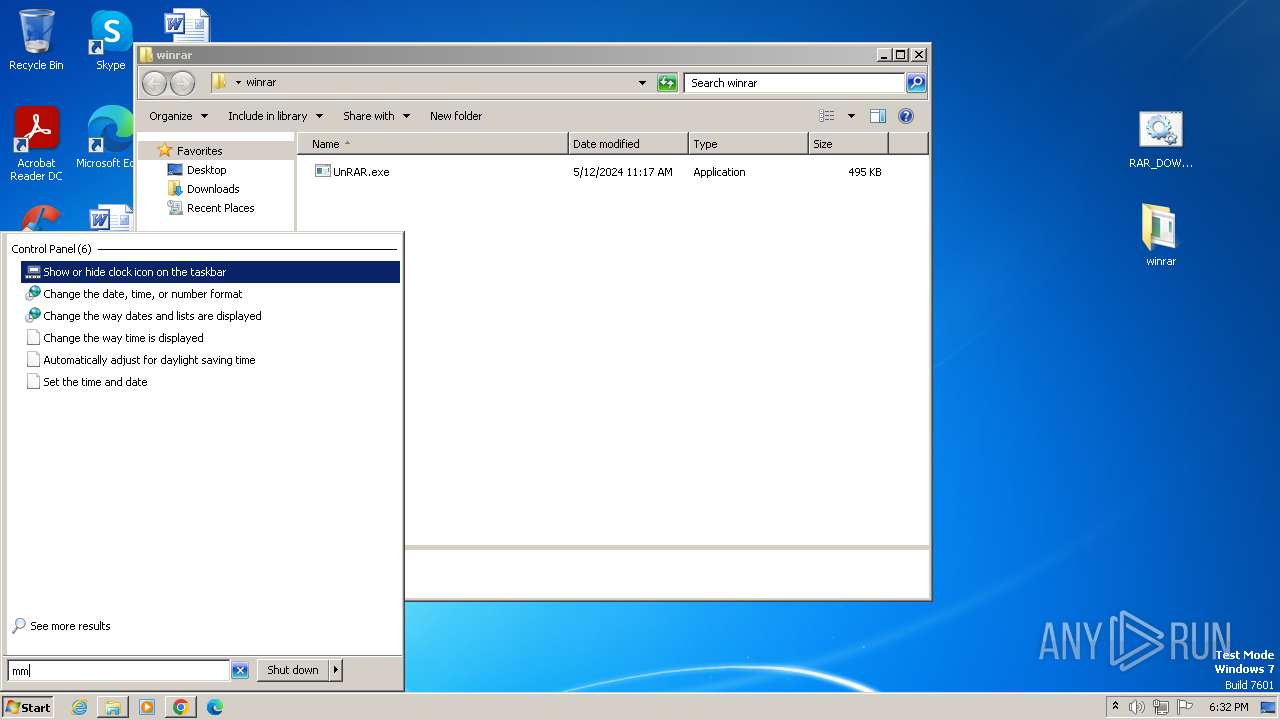This screenshot has height=720, width=1280.
Task: Select the Favorites star in navigation pane
Action: click(x=165, y=151)
